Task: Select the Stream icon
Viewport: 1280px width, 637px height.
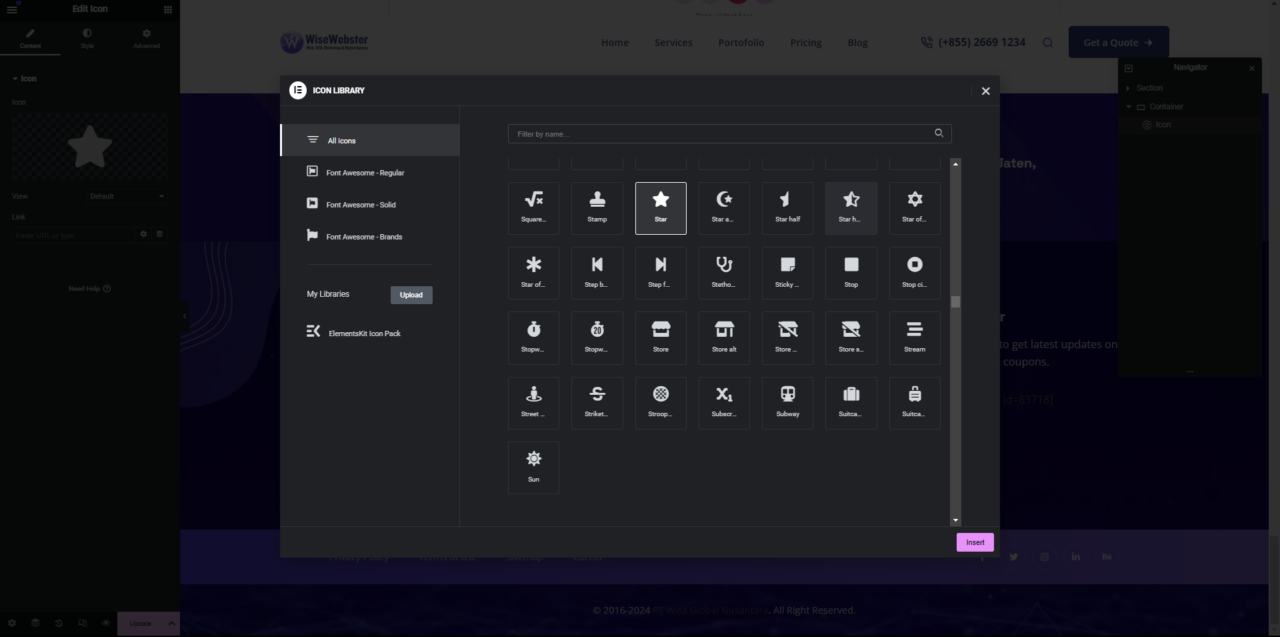Action: click(914, 338)
